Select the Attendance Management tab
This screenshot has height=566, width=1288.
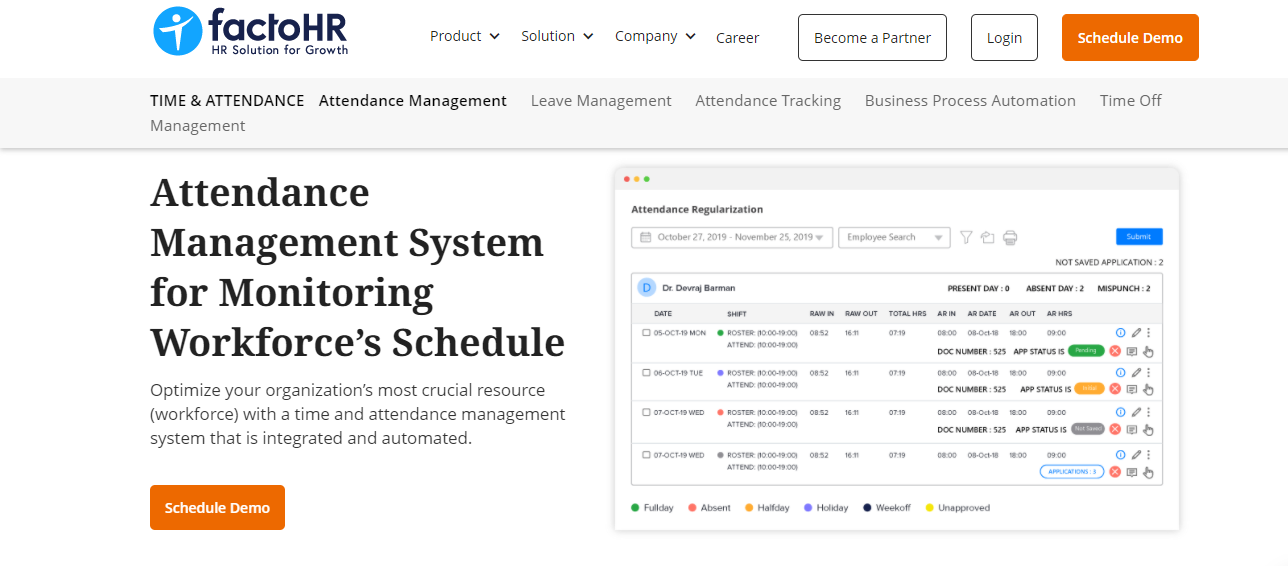click(413, 101)
